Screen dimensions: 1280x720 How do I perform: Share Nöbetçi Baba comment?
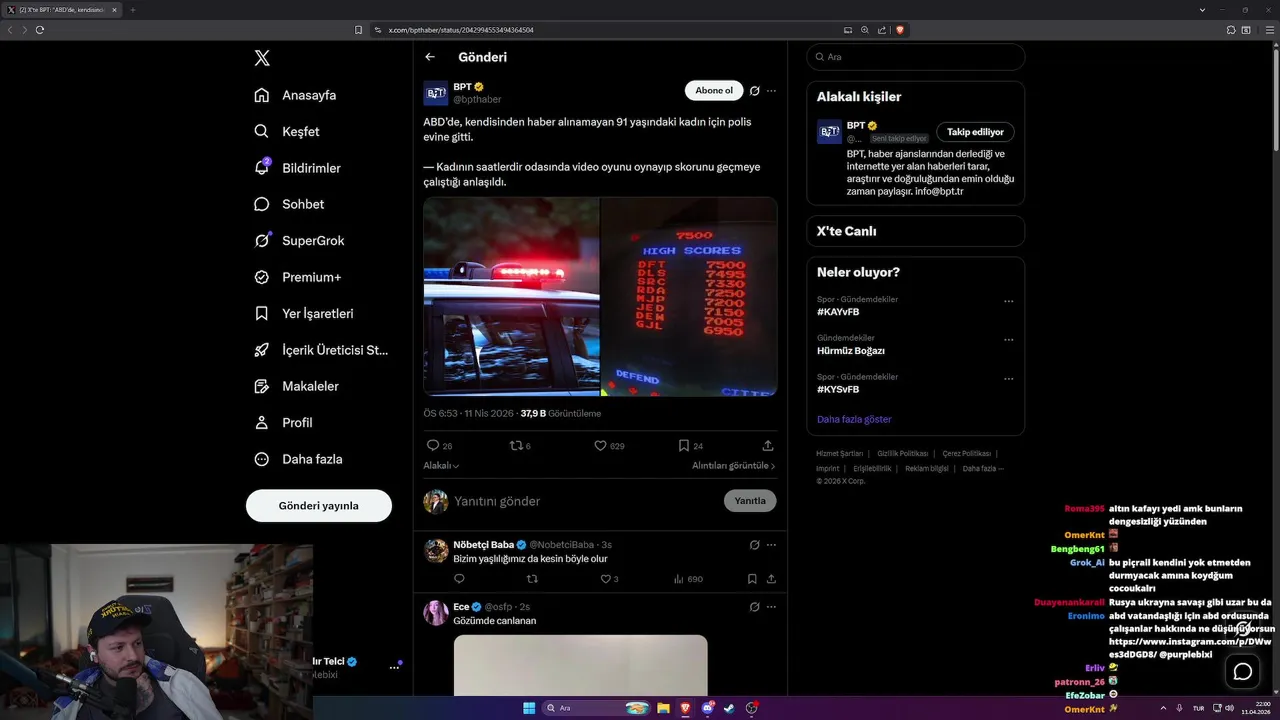(771, 579)
